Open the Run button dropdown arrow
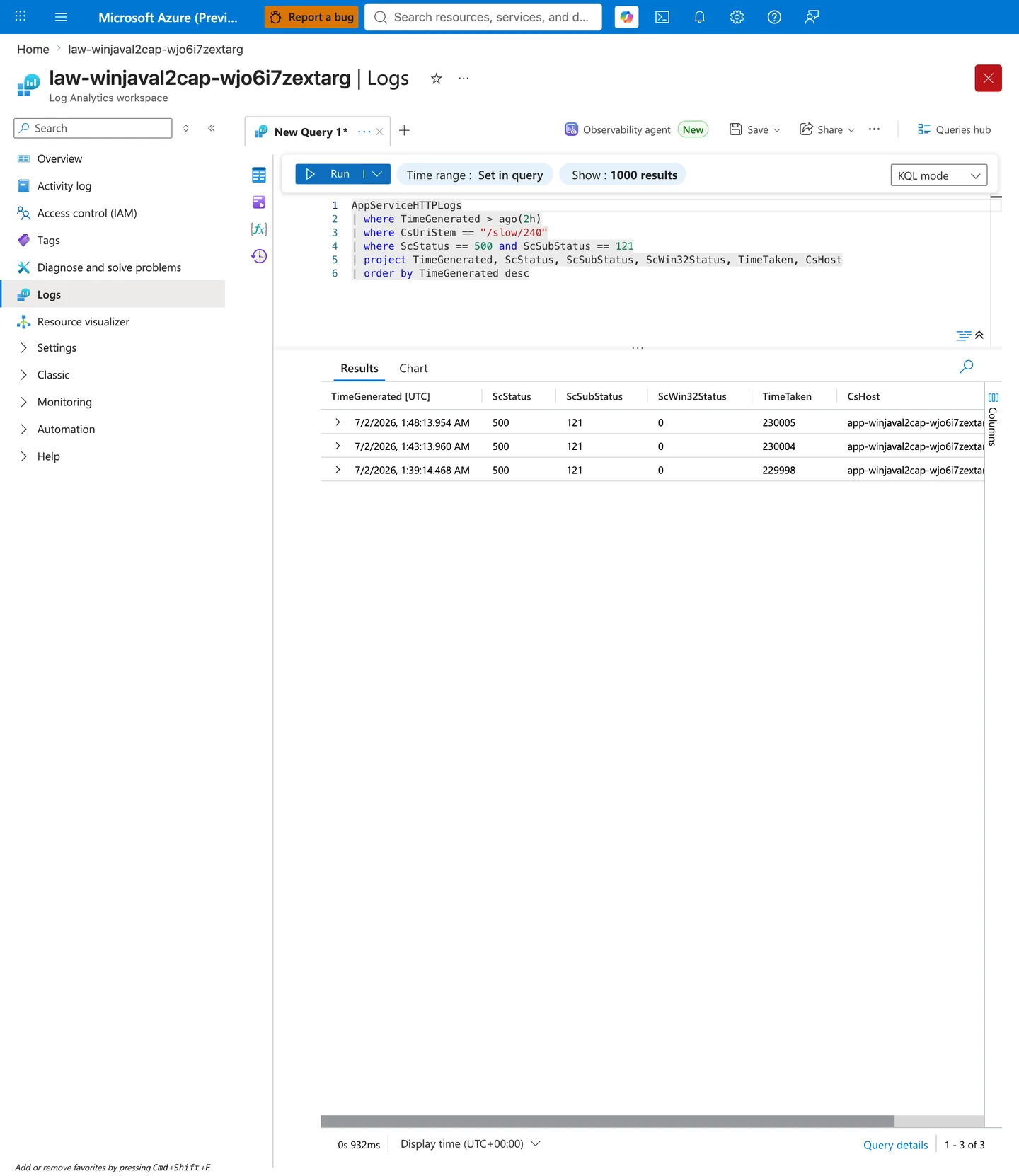This screenshot has width=1019, height=1176. click(377, 174)
